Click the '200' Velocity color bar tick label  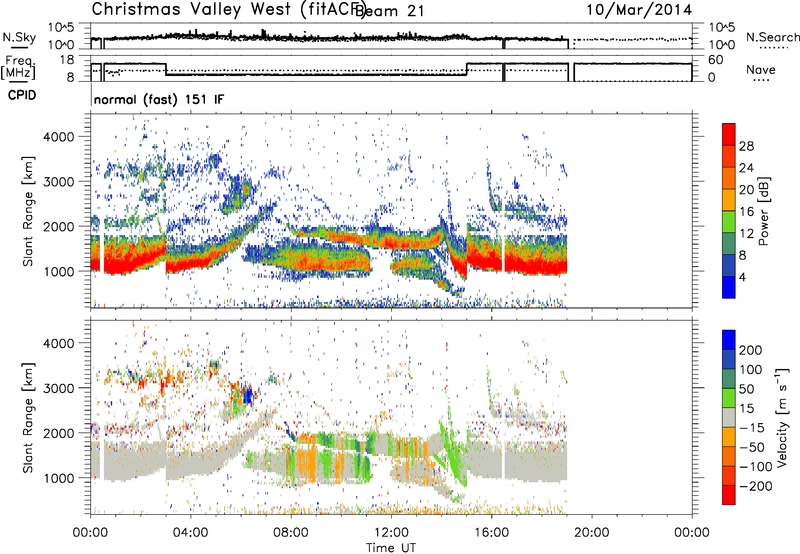pyautogui.click(x=751, y=350)
